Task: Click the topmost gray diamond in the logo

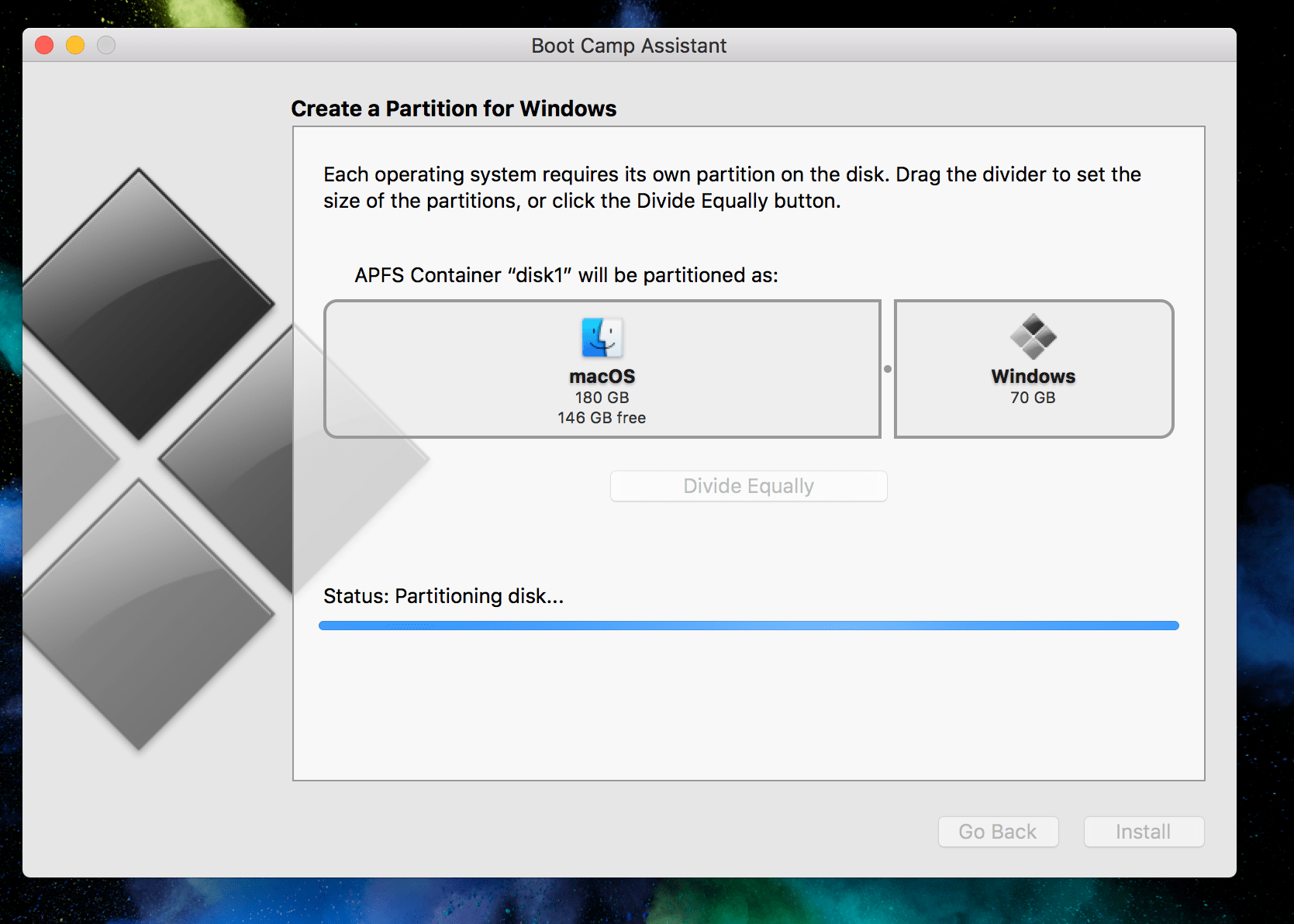Action: coord(147,302)
